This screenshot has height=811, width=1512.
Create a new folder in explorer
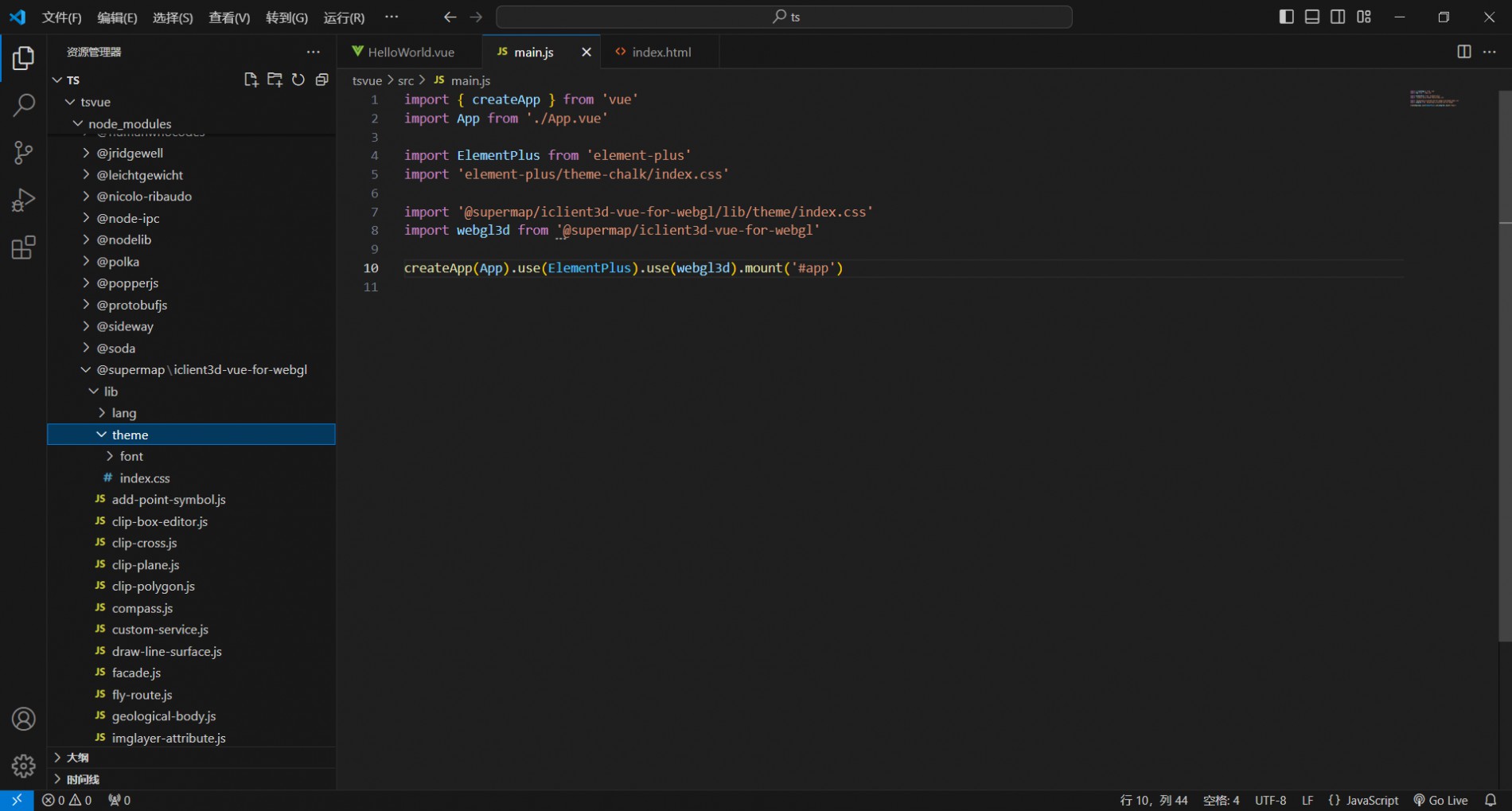(275, 80)
